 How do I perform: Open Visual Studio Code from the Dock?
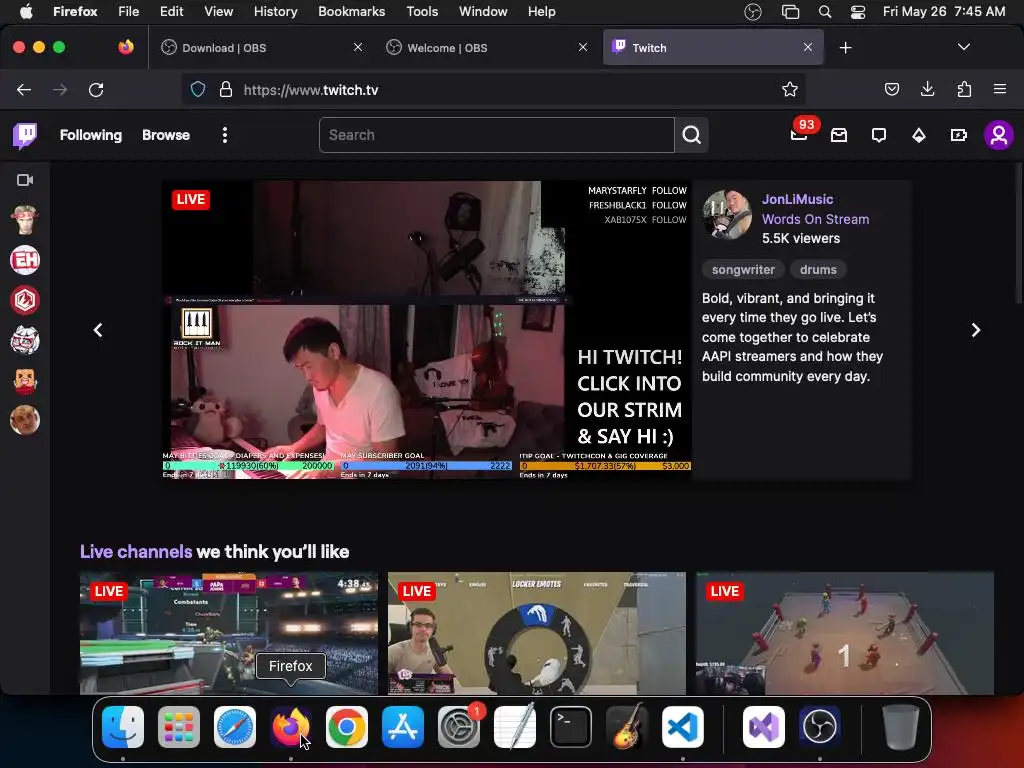point(682,726)
